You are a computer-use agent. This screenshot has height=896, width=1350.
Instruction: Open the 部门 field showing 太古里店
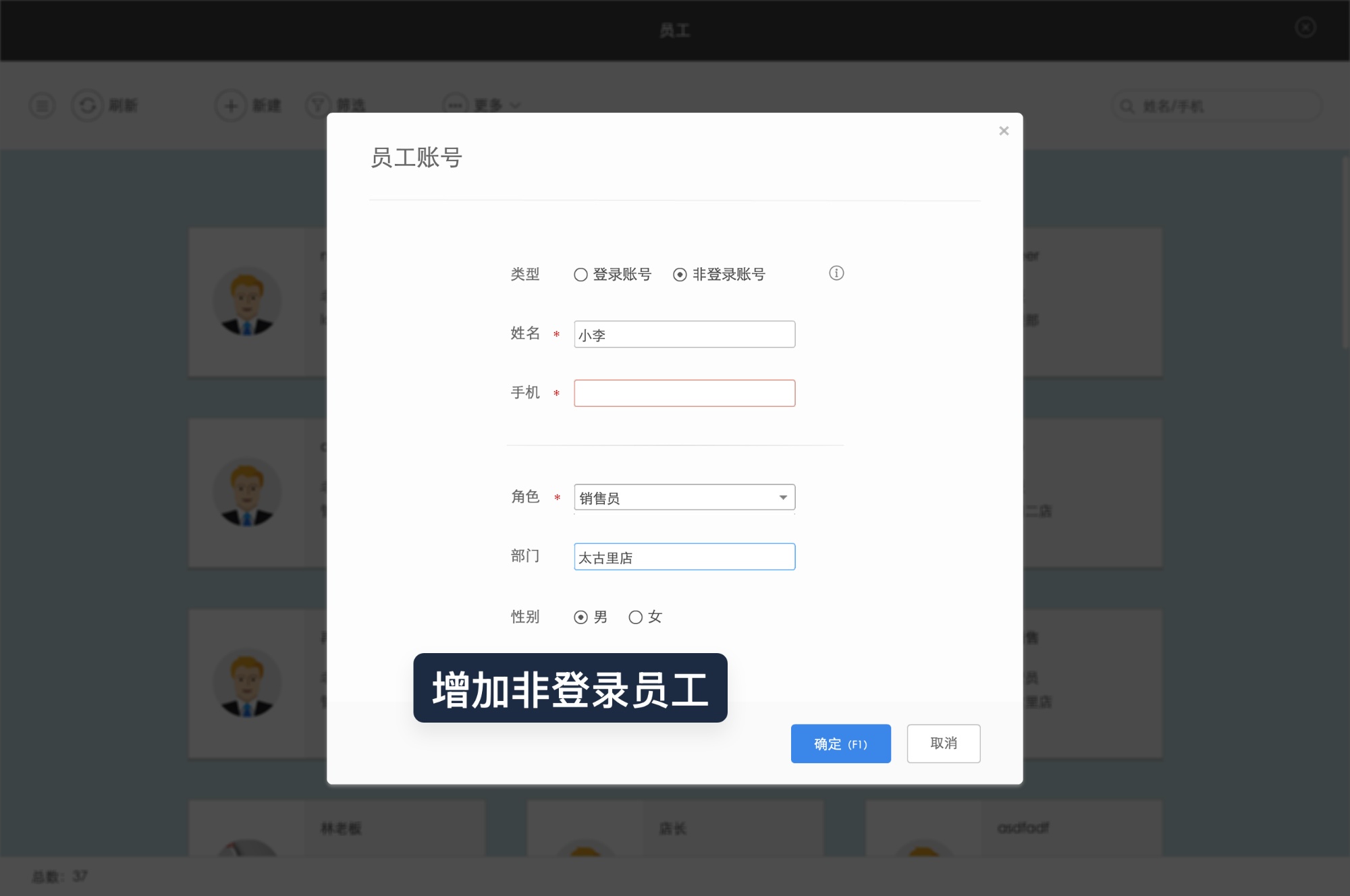point(684,557)
